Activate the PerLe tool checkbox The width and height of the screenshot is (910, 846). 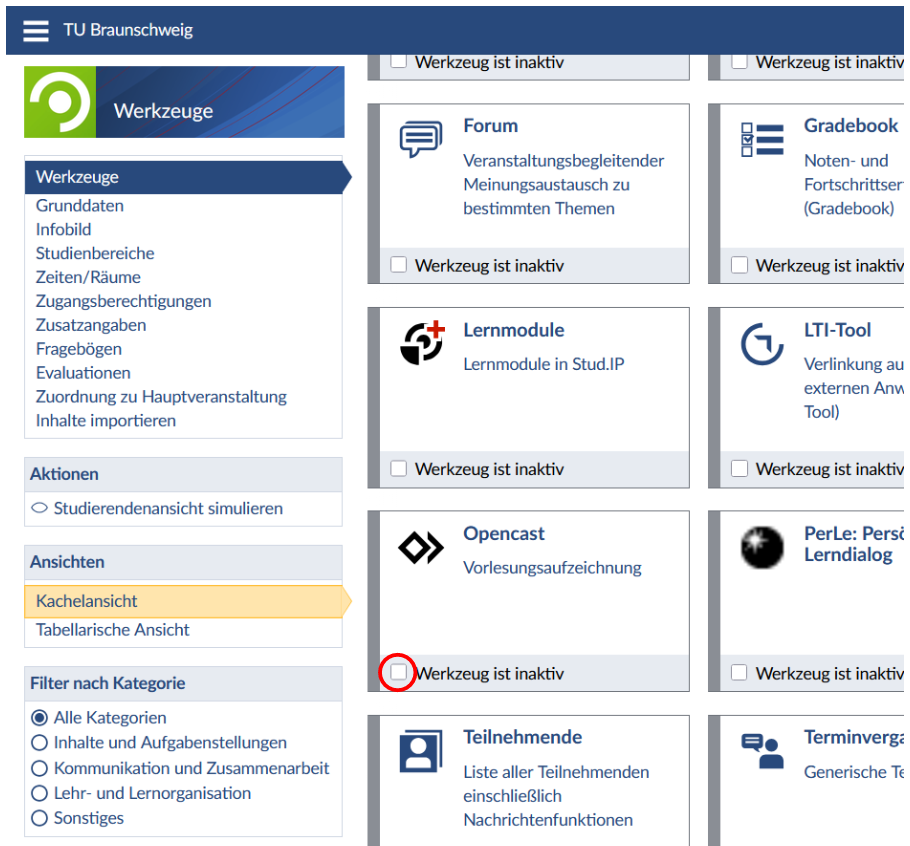tap(739, 673)
